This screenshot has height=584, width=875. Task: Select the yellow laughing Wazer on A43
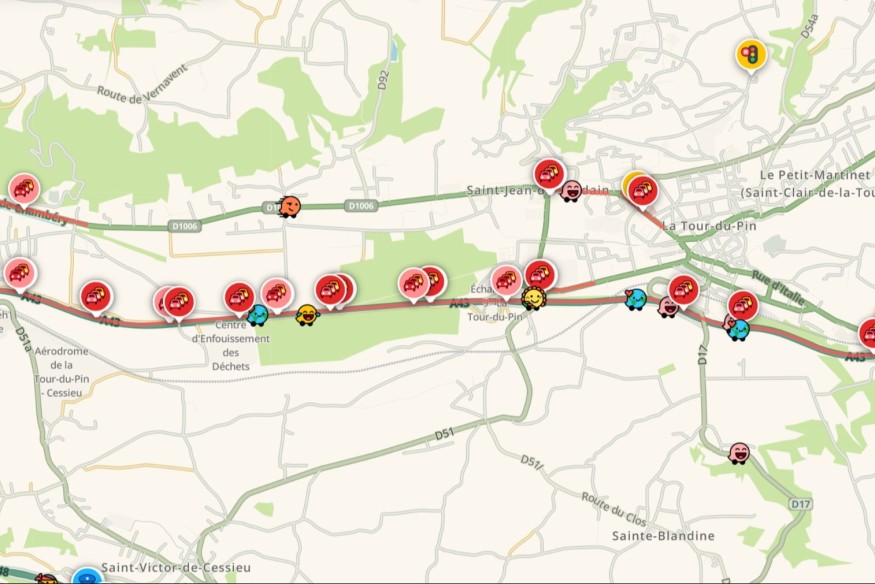pos(307,315)
